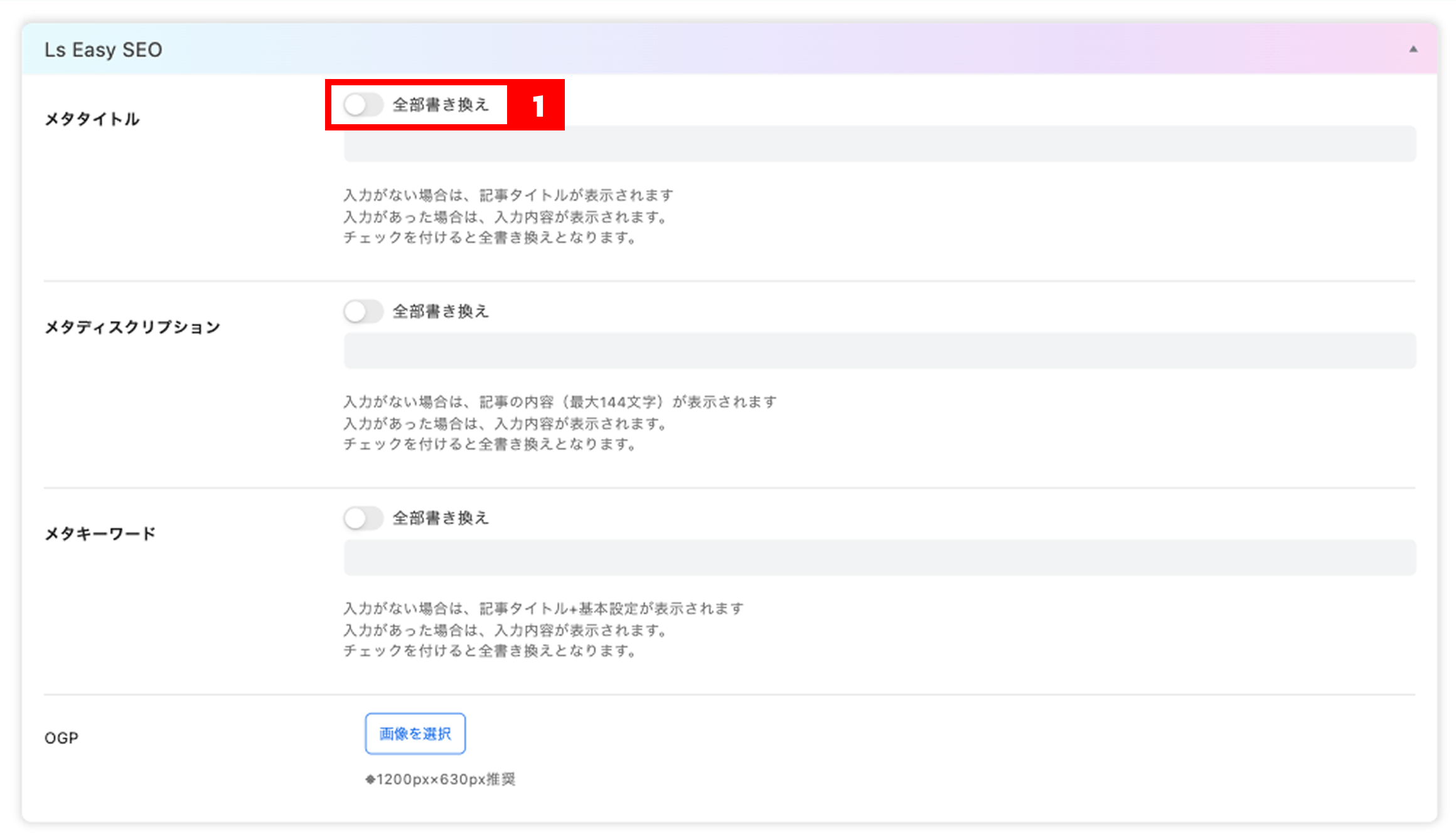Click the 記事タイトルが表示されます help text line
This screenshot has width=1456, height=838.
[x=508, y=195]
